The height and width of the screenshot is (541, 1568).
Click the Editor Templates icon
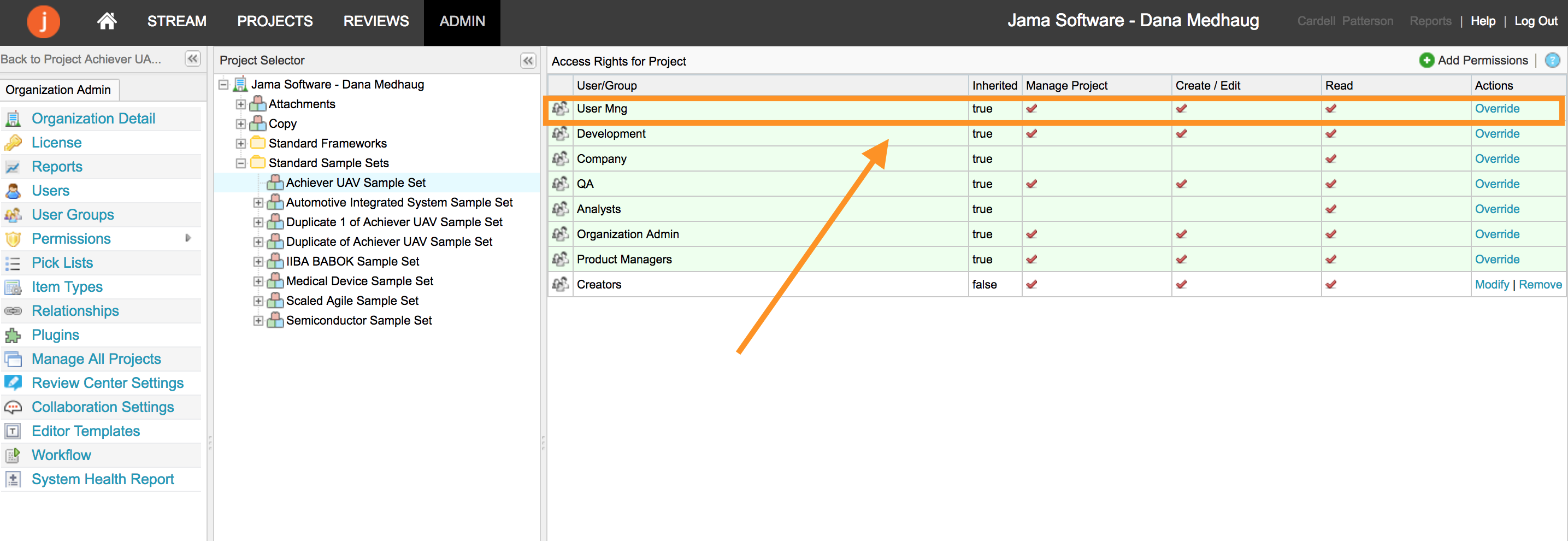click(13, 432)
